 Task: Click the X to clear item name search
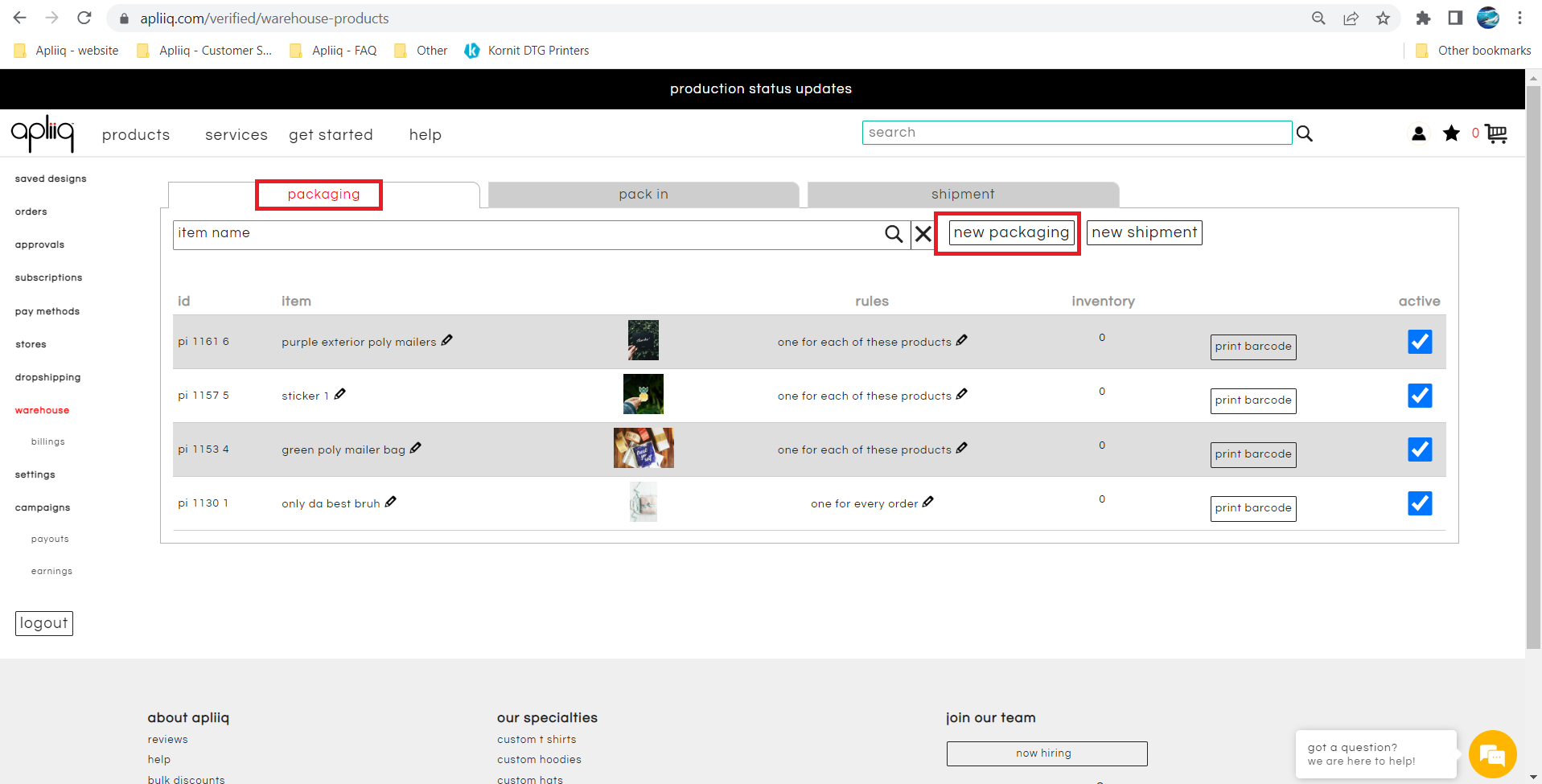[923, 234]
